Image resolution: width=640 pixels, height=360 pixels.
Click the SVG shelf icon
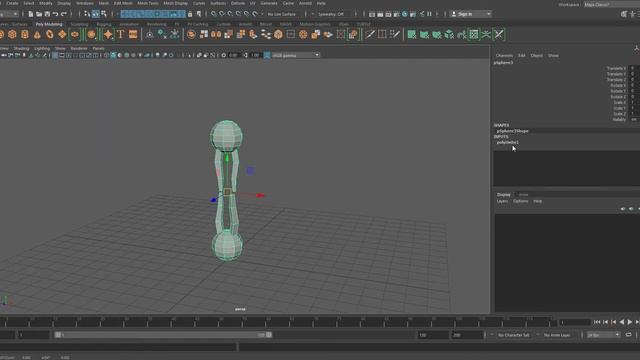(133, 35)
